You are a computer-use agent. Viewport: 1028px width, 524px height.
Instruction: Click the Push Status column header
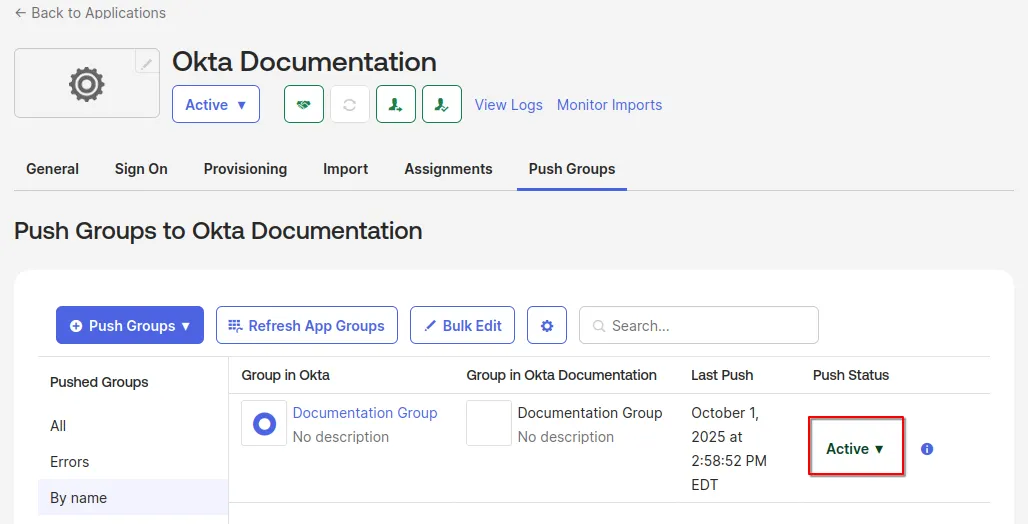pos(851,375)
